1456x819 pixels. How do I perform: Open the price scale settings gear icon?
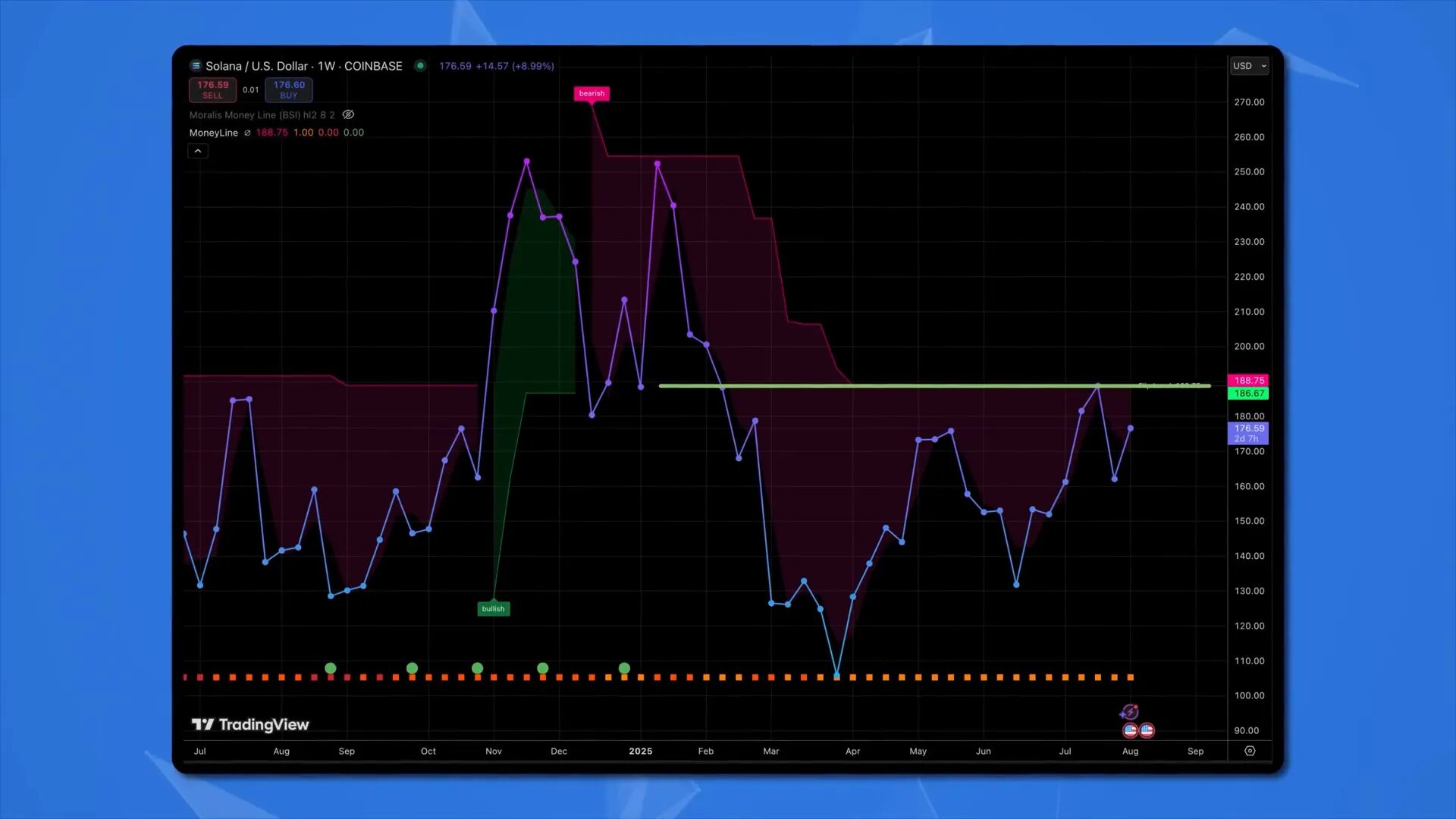pos(1249,751)
